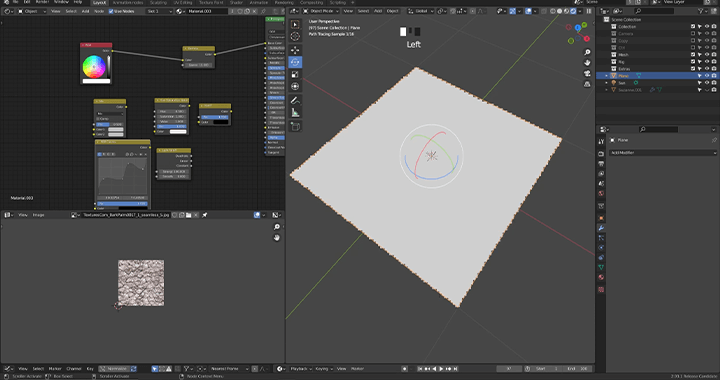Click the RGB node white color swatch

[x=96, y=81]
